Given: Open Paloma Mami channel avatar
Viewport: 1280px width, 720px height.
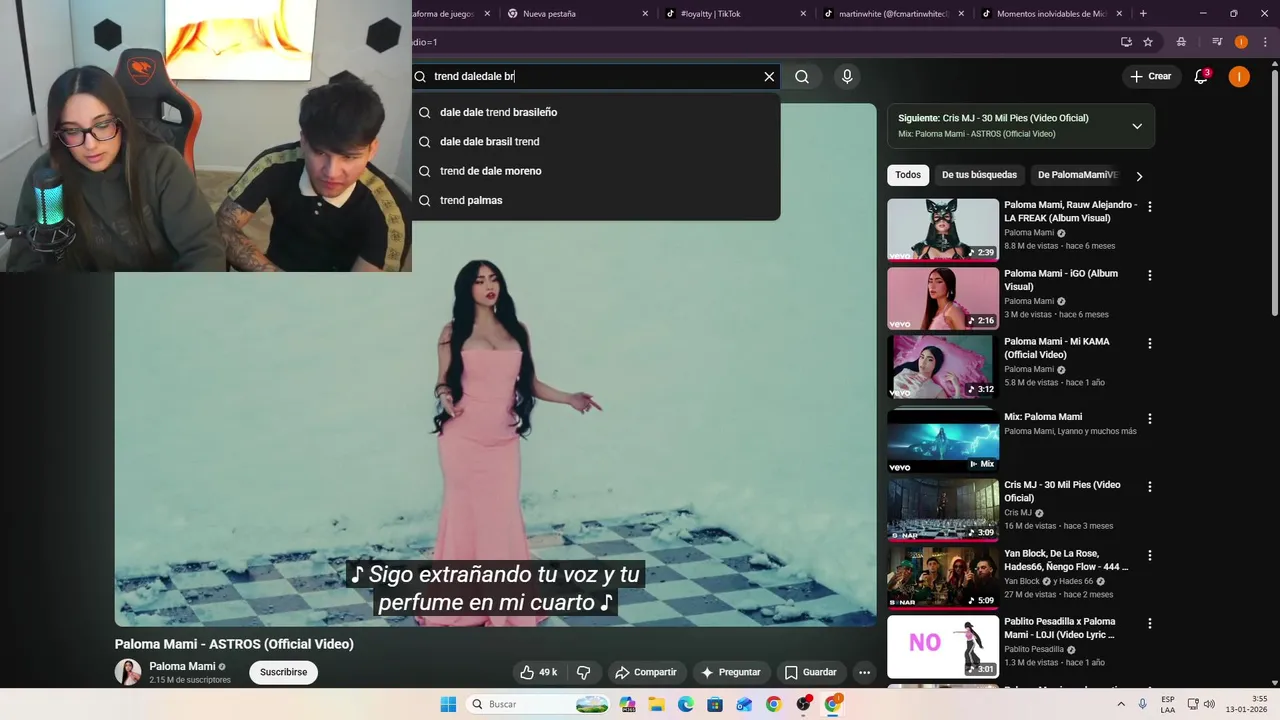Looking at the screenshot, I should click(128, 672).
